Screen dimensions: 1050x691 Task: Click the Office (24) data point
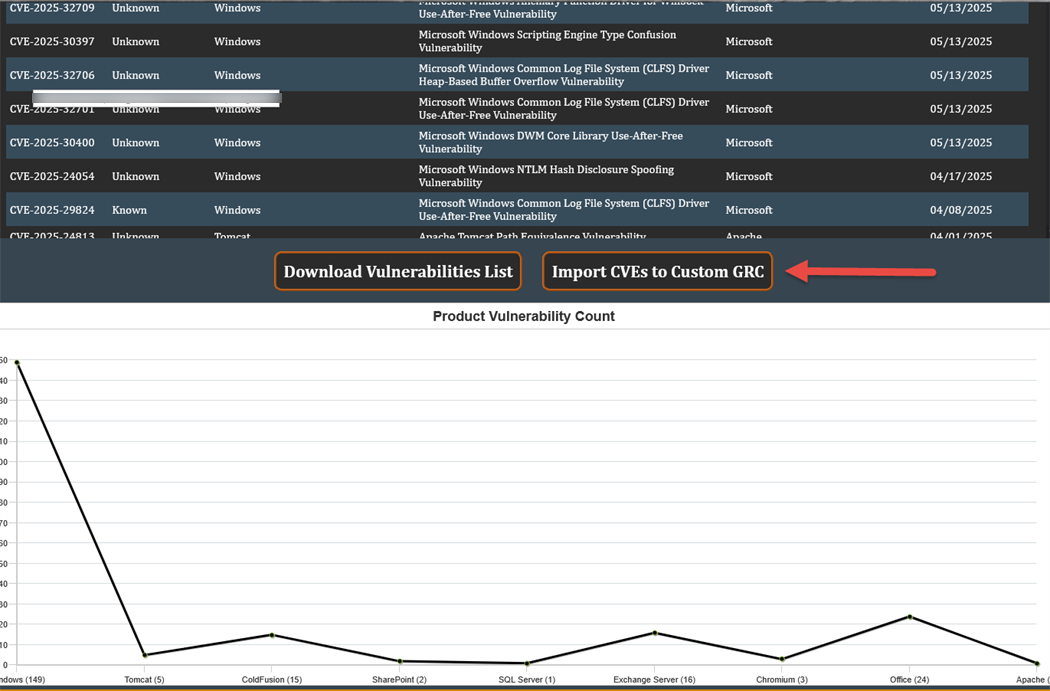pos(909,616)
